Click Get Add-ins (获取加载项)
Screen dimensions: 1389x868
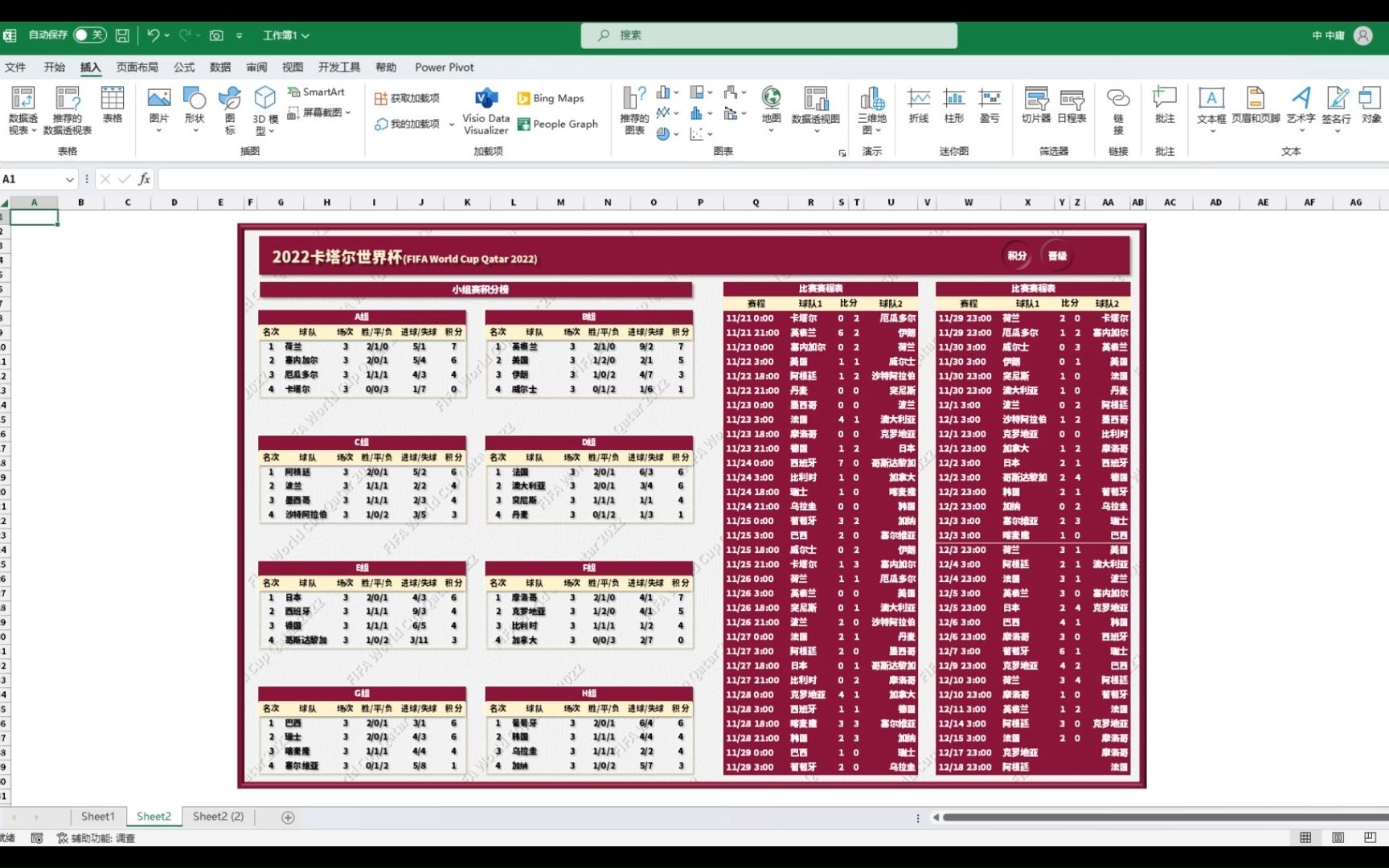[x=407, y=98]
